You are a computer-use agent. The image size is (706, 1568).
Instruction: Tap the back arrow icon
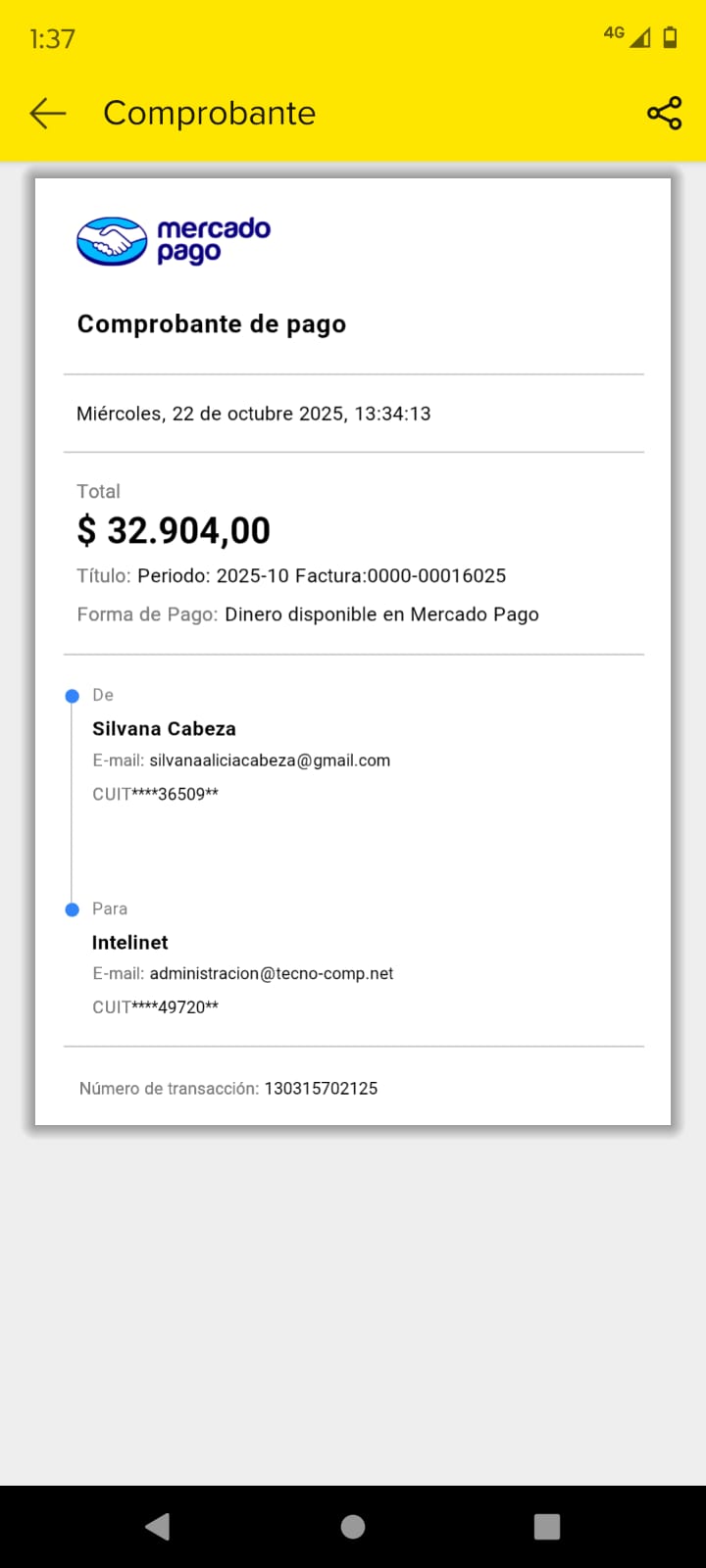(47, 114)
